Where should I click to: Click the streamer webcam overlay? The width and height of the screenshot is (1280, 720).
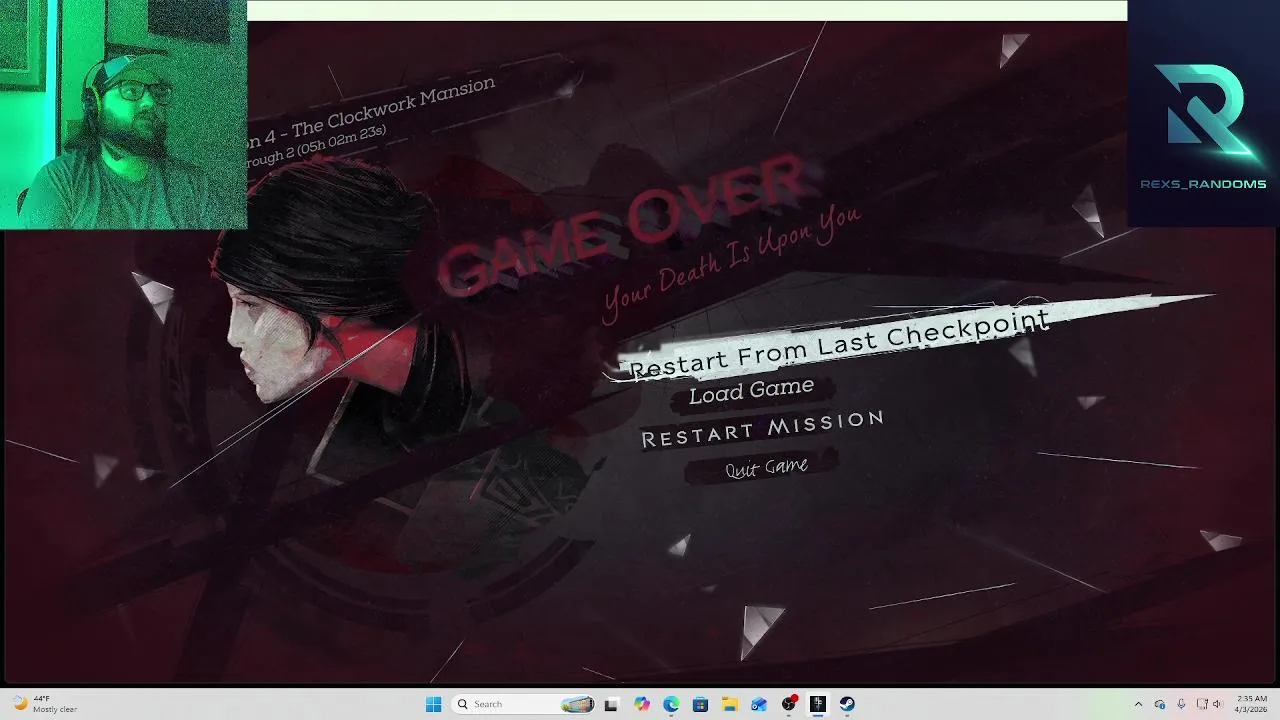(123, 115)
